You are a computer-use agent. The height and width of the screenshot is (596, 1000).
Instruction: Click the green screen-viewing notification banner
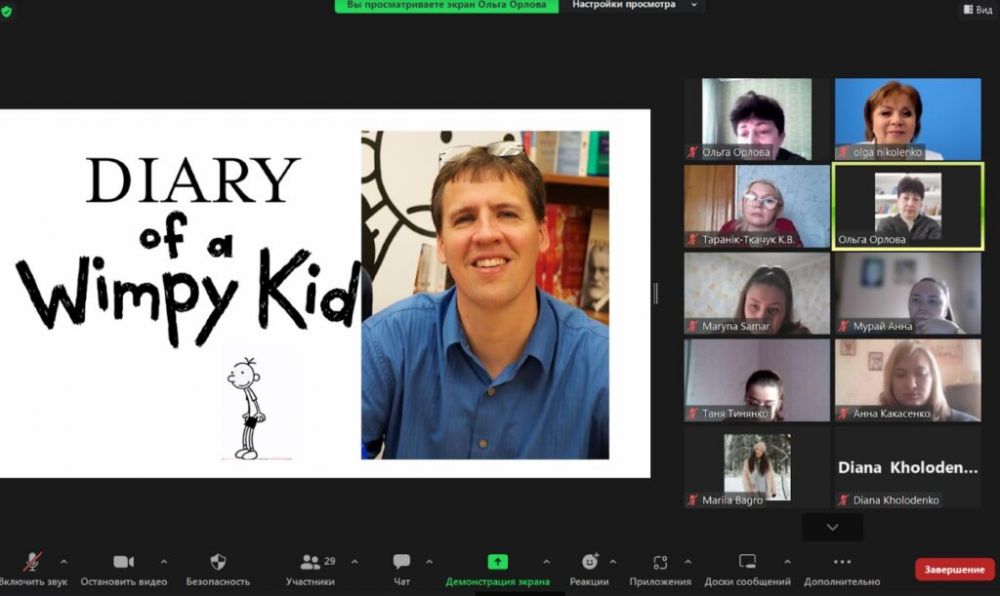pyautogui.click(x=446, y=5)
